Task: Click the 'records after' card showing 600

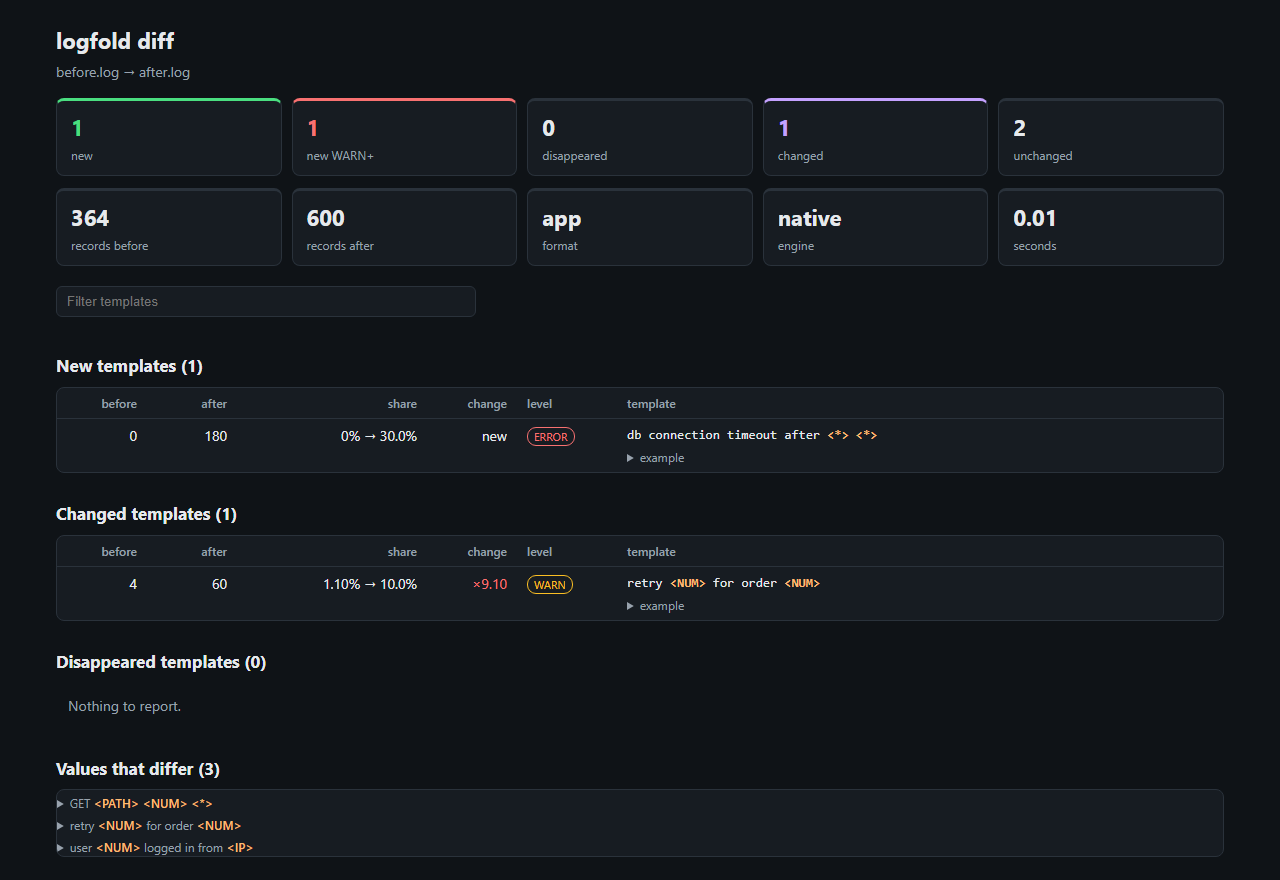Action: click(x=404, y=227)
